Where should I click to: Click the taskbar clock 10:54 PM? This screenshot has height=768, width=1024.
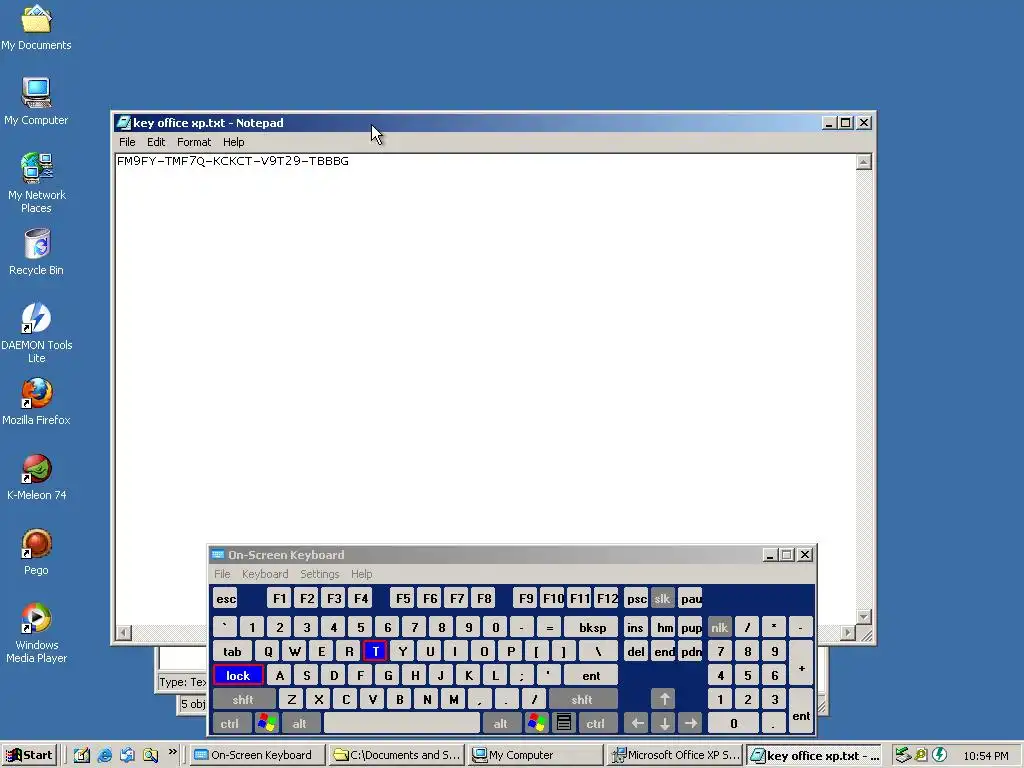point(985,756)
